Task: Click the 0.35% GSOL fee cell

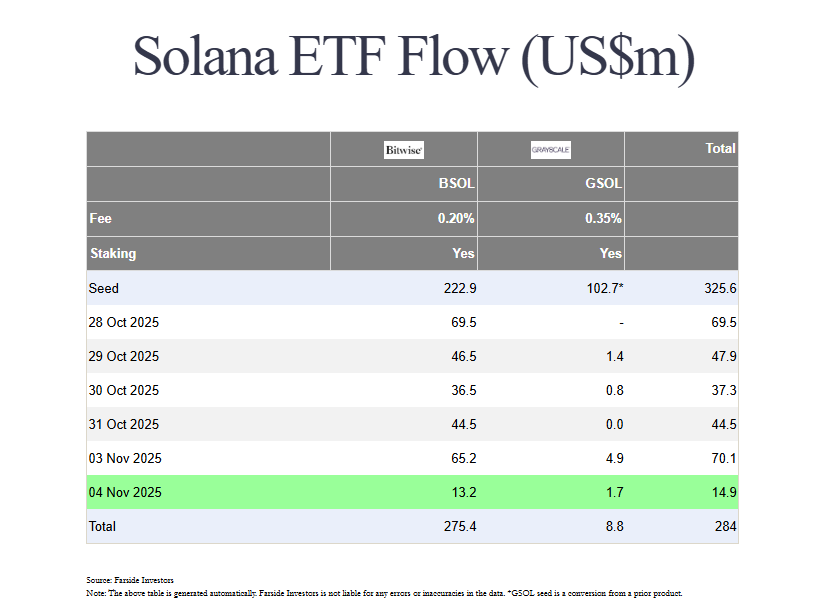Action: [x=603, y=218]
